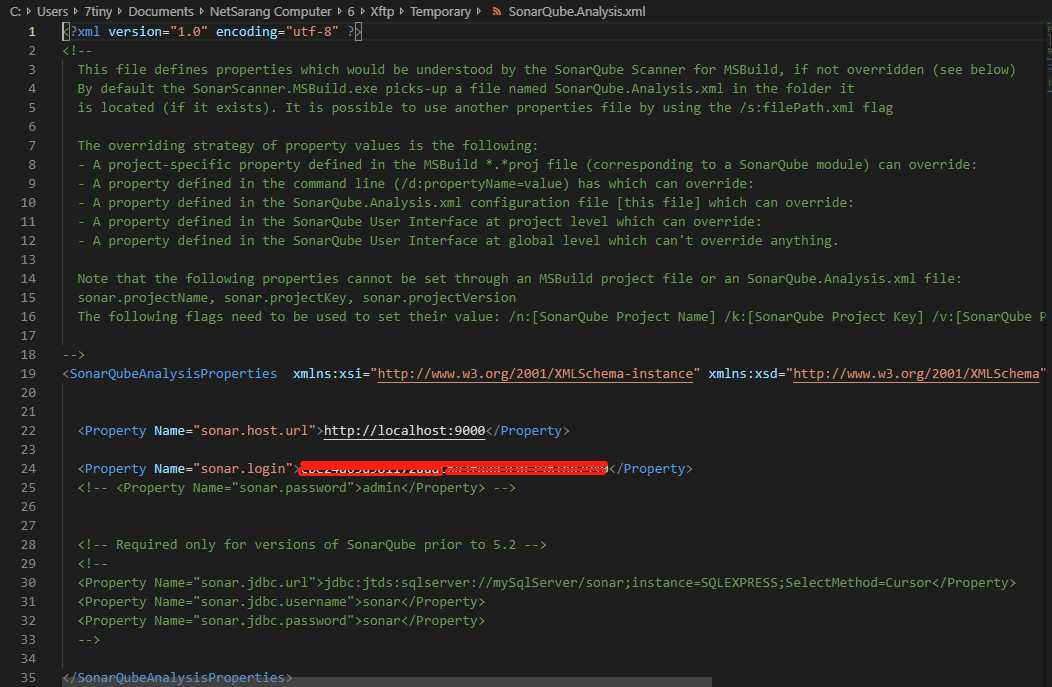Click the 'sonar.host.url' attribute value

coord(254,431)
